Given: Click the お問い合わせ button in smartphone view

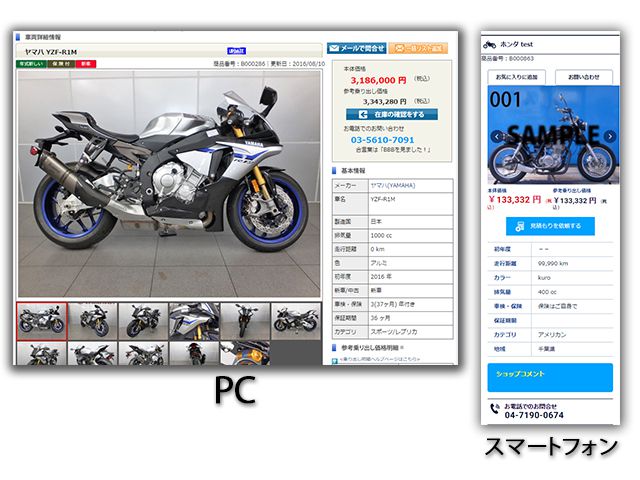Looking at the screenshot, I should 584,77.
